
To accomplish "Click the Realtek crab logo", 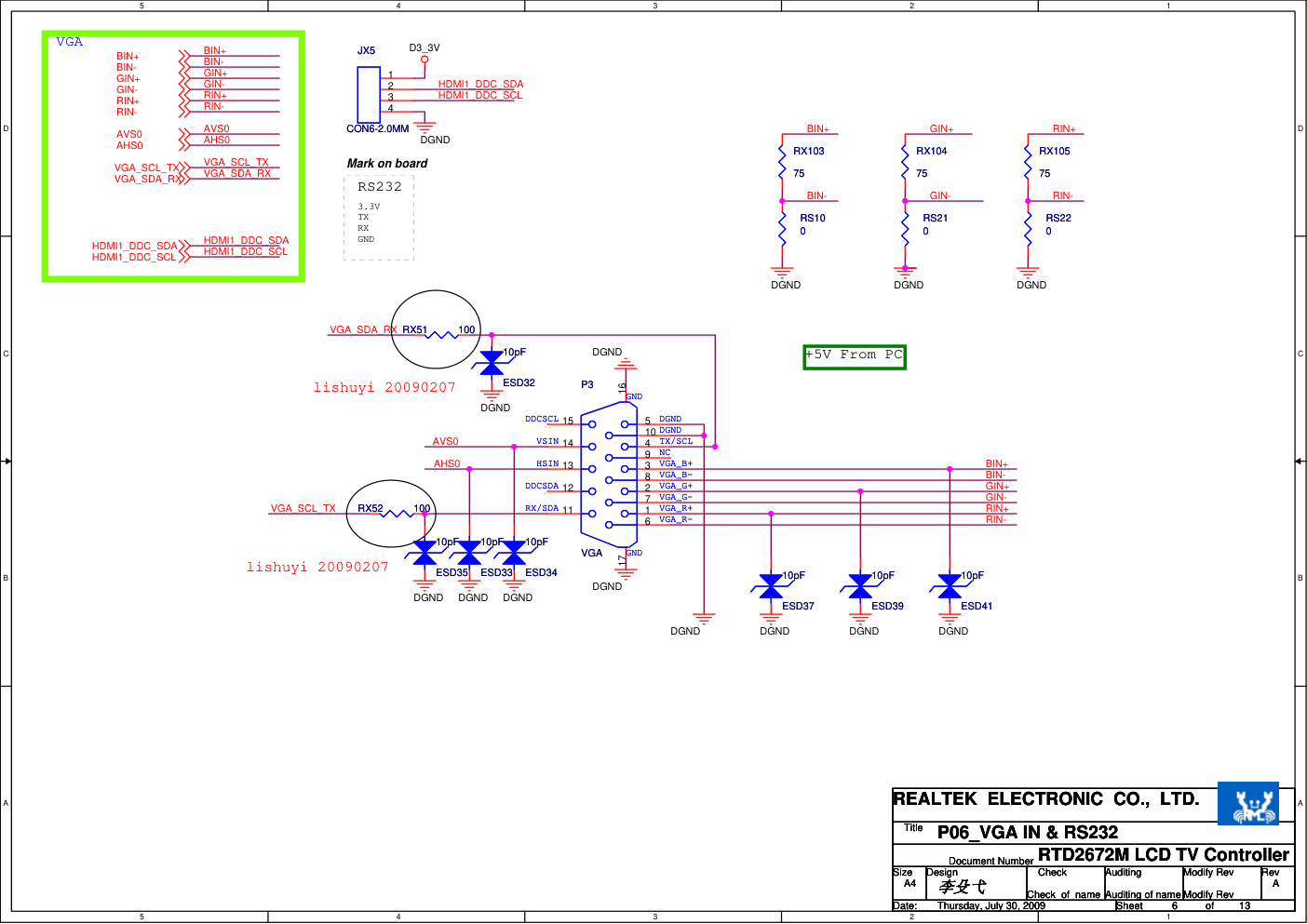I will tap(1247, 803).
